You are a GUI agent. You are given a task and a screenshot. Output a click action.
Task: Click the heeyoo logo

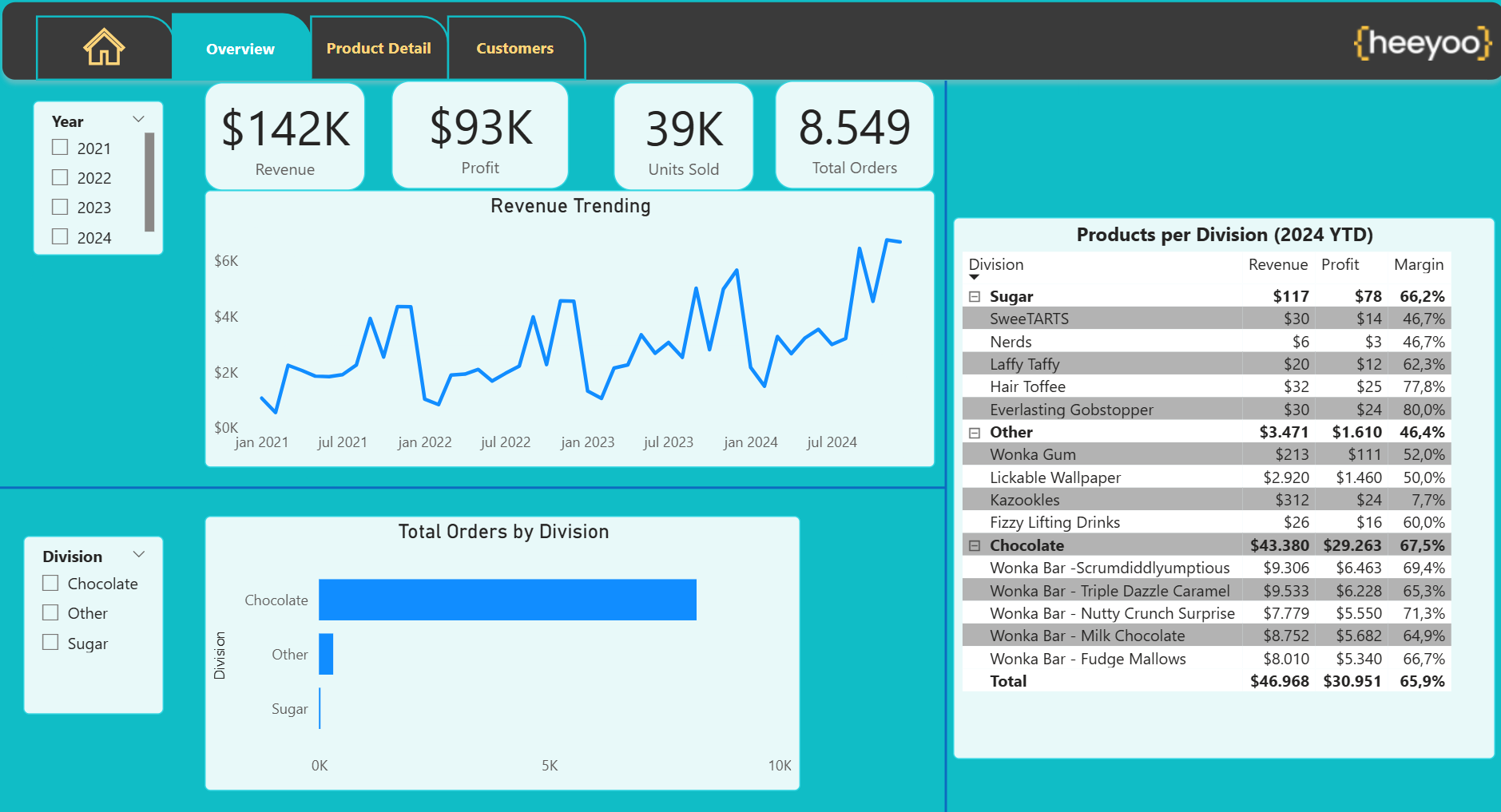1423,42
